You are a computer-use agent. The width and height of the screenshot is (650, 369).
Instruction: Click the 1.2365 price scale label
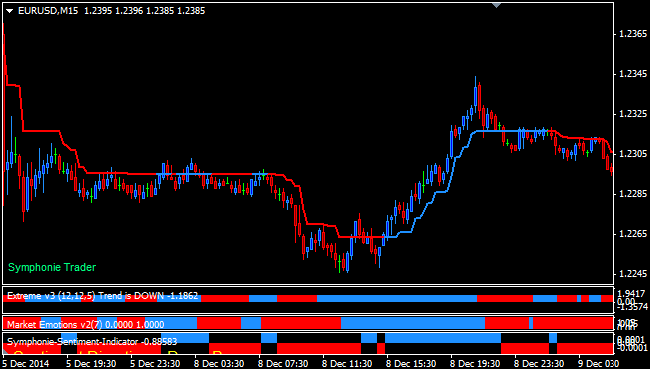pyautogui.click(x=633, y=34)
